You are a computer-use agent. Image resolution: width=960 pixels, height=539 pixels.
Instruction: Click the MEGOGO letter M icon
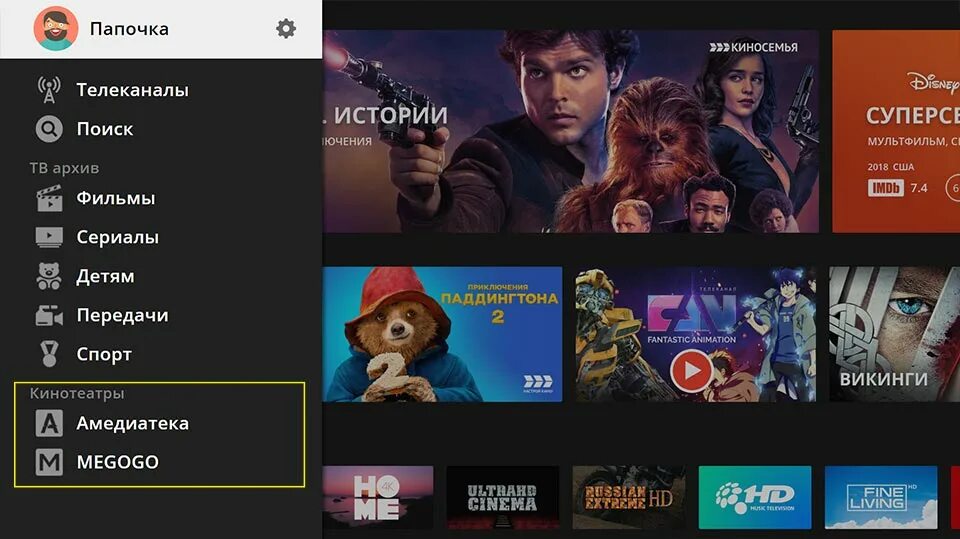click(49, 462)
